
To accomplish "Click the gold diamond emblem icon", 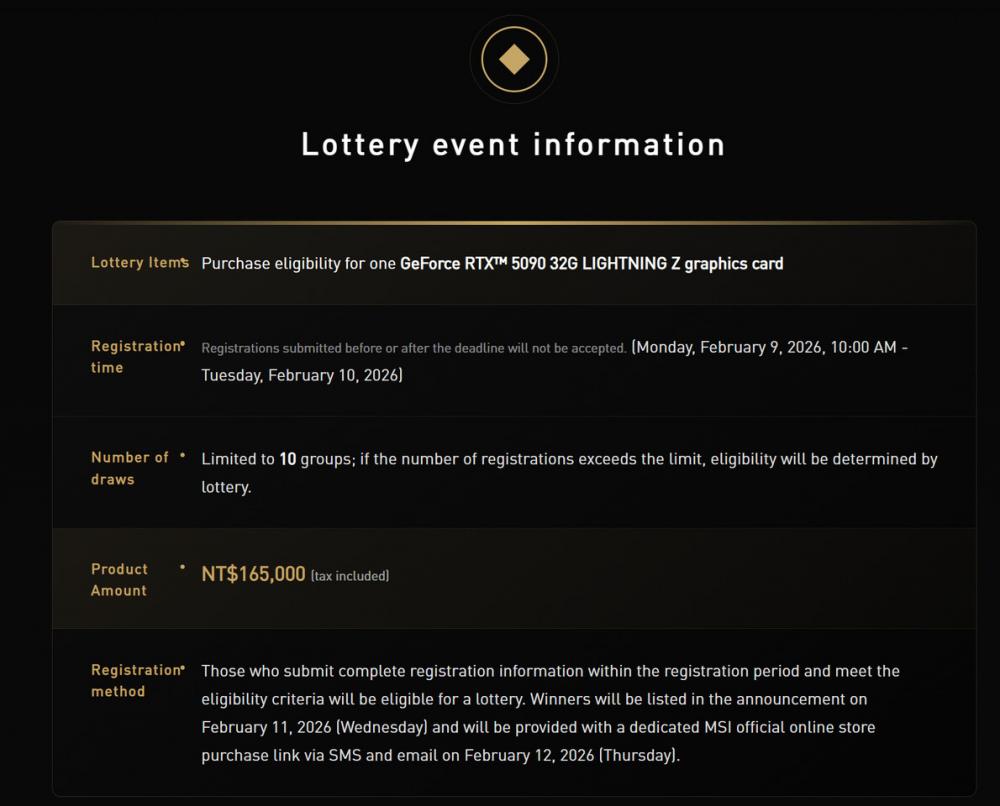I will [x=514, y=60].
